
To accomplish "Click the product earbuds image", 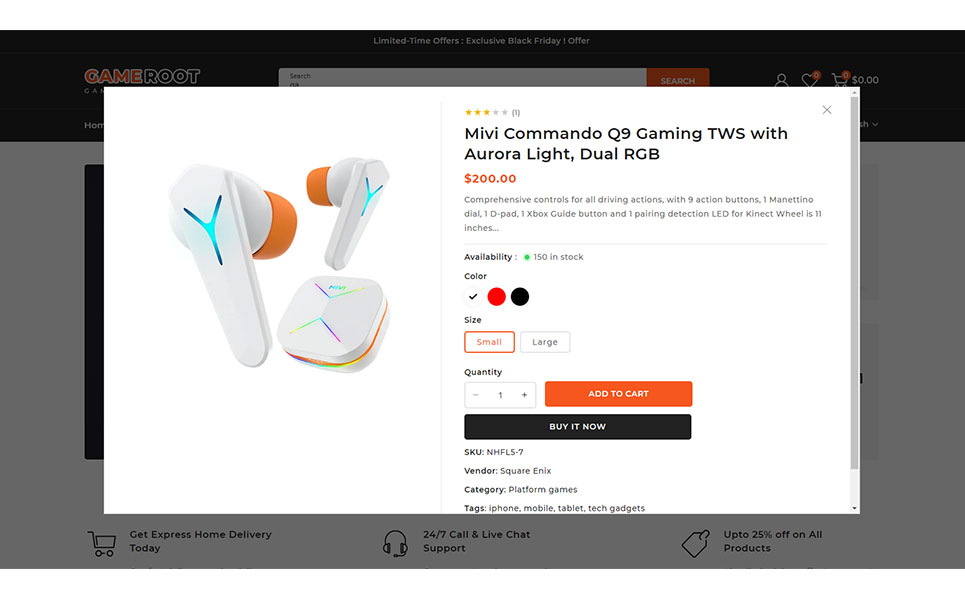I will point(273,265).
